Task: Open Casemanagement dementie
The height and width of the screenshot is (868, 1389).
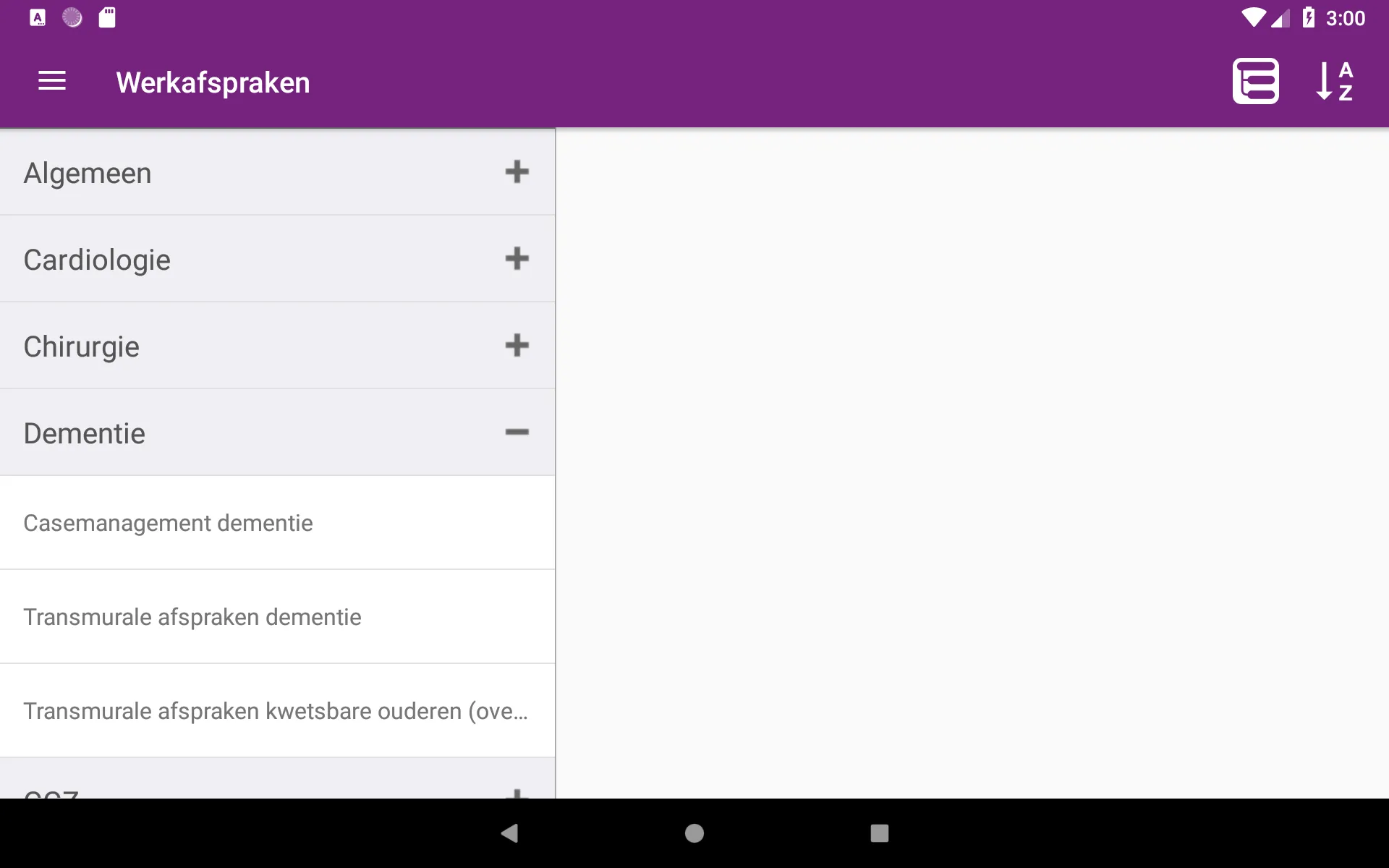Action: [278, 523]
